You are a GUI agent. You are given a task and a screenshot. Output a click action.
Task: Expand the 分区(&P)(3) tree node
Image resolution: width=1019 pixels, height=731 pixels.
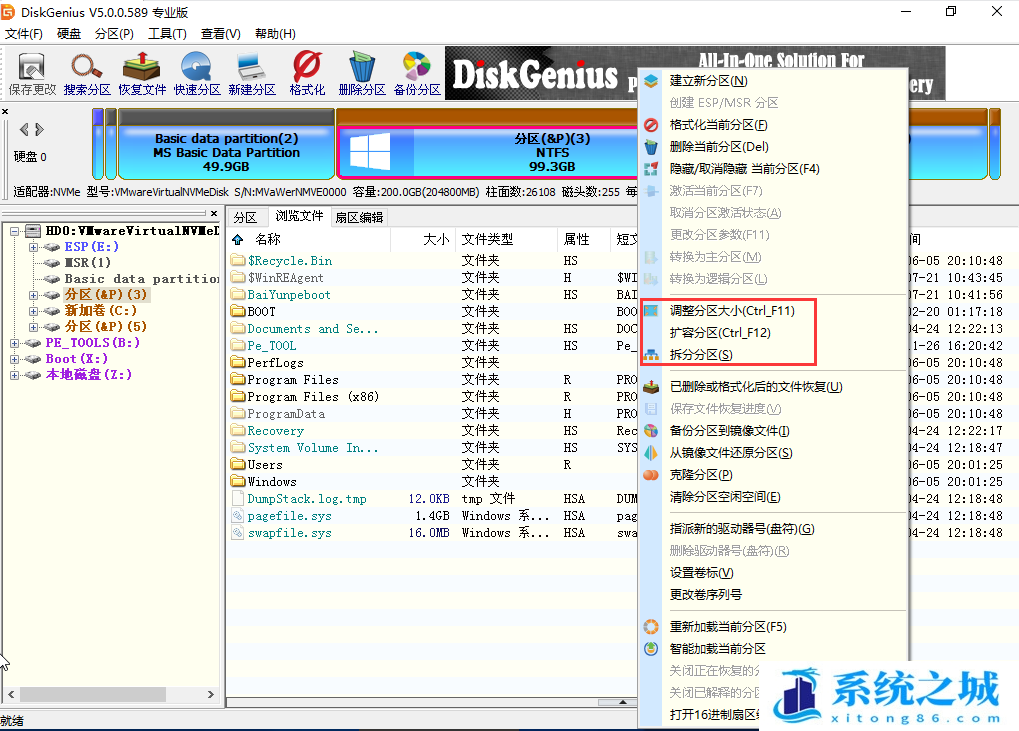click(33, 295)
